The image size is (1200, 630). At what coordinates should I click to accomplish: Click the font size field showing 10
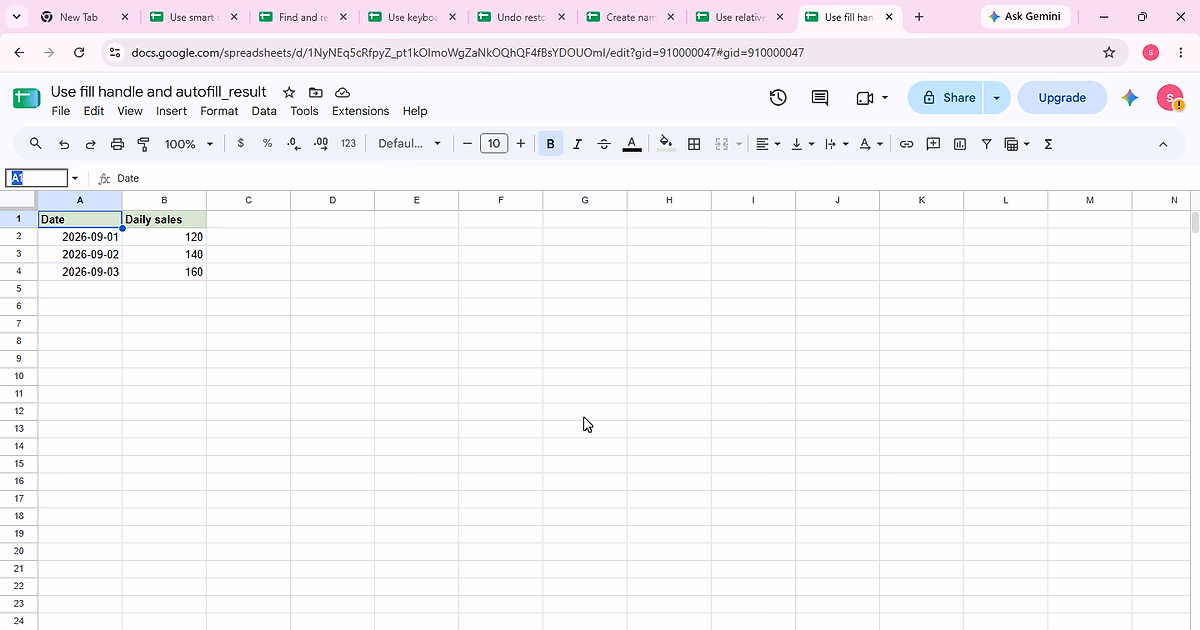494,144
